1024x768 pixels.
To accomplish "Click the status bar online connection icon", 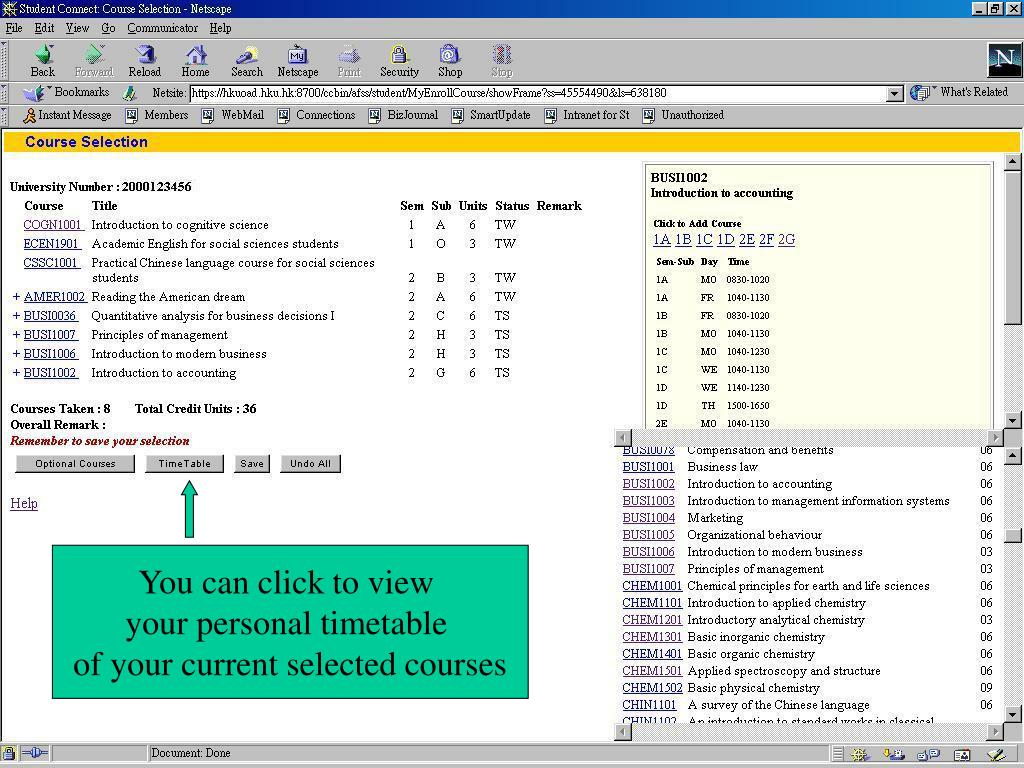I will pyautogui.click(x=35, y=753).
